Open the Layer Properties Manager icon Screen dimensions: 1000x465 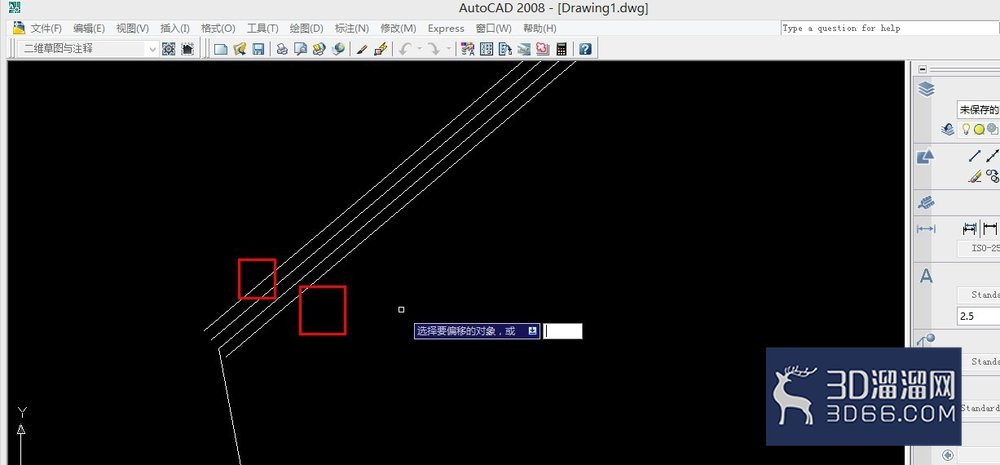click(x=948, y=129)
